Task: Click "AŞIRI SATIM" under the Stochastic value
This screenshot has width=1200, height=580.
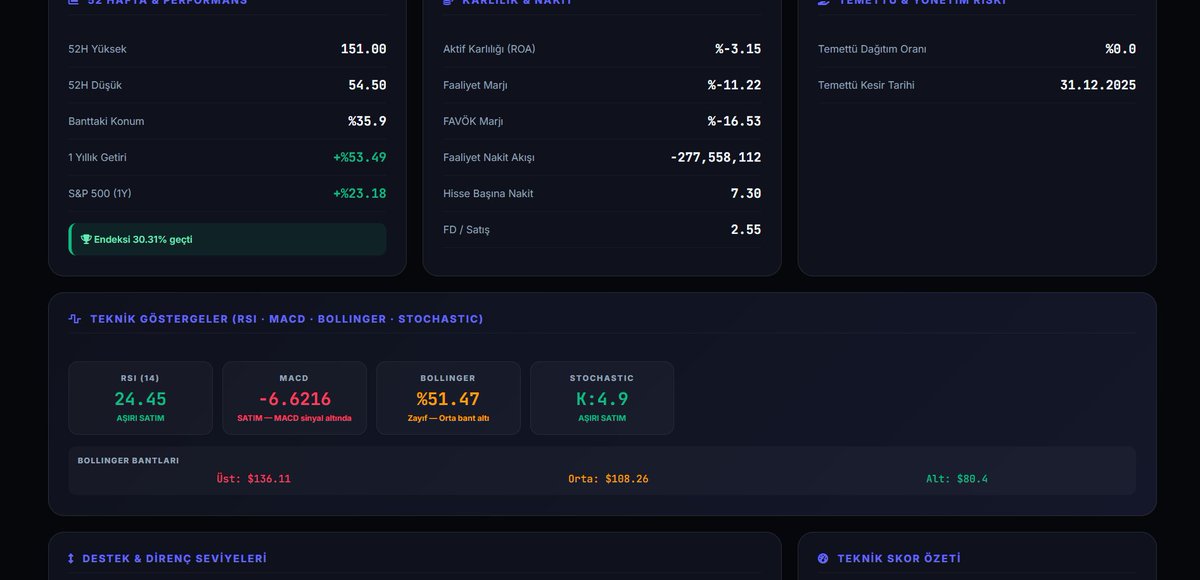Action: click(602, 418)
